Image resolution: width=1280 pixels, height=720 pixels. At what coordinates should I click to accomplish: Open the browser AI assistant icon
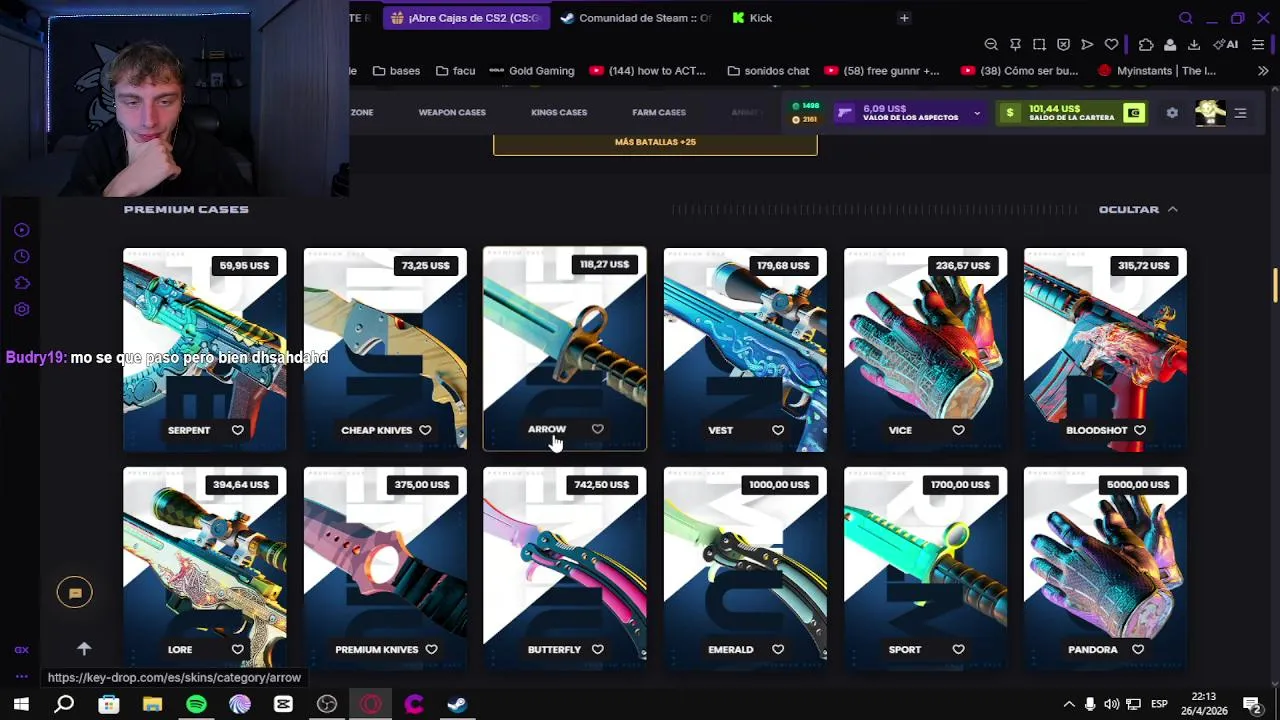[1226, 45]
